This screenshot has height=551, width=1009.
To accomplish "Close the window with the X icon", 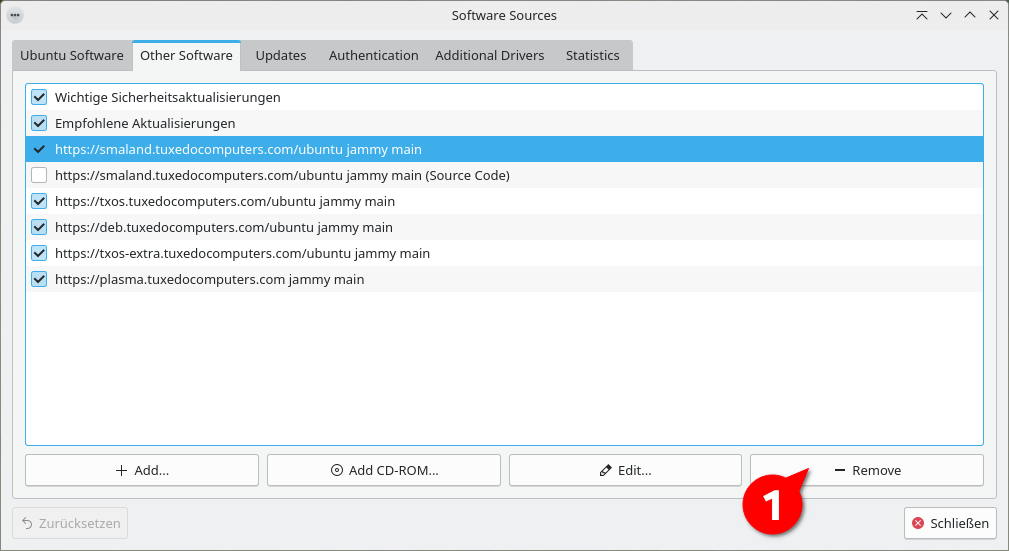I will [x=994, y=15].
